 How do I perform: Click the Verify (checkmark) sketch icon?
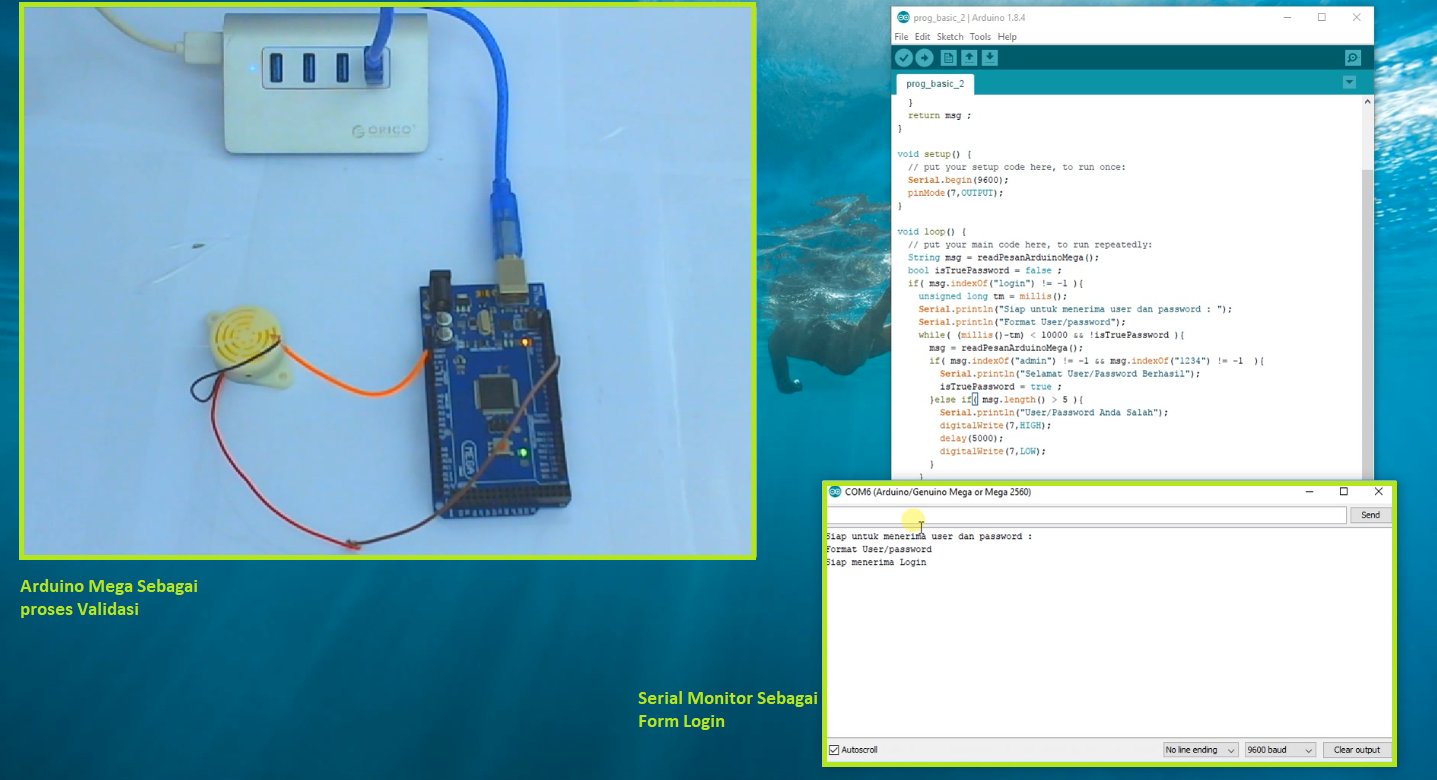click(904, 57)
